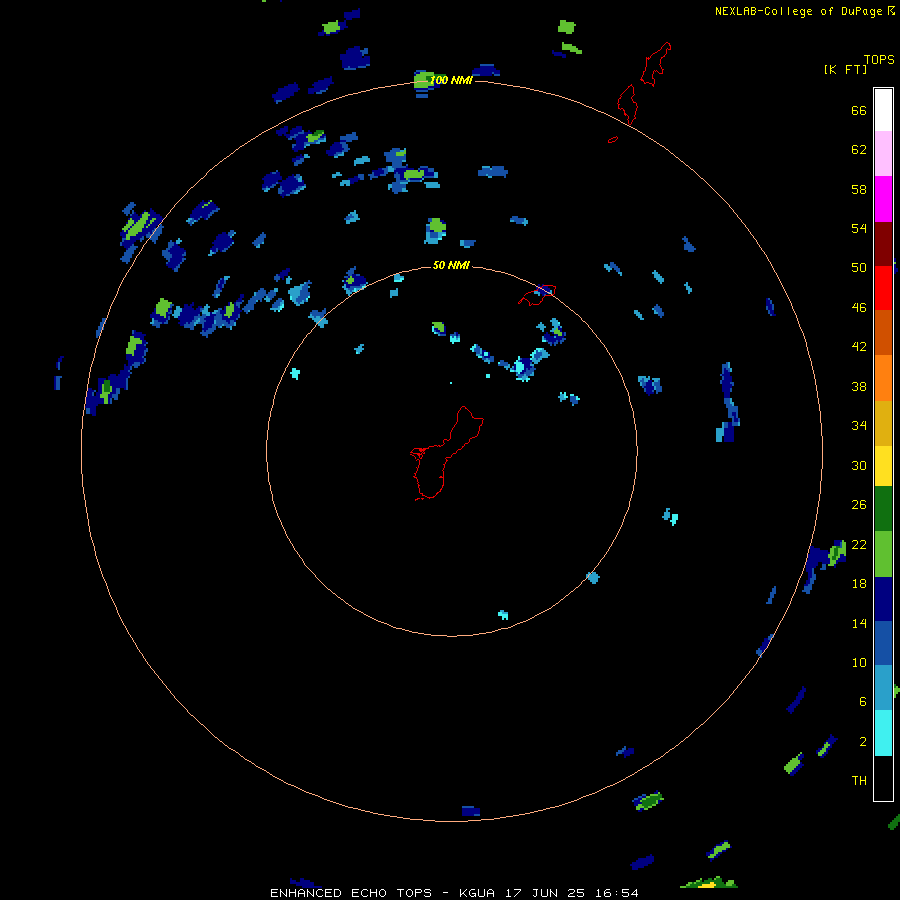Select the '46' scale label
900x900 pixels.
[859, 308]
